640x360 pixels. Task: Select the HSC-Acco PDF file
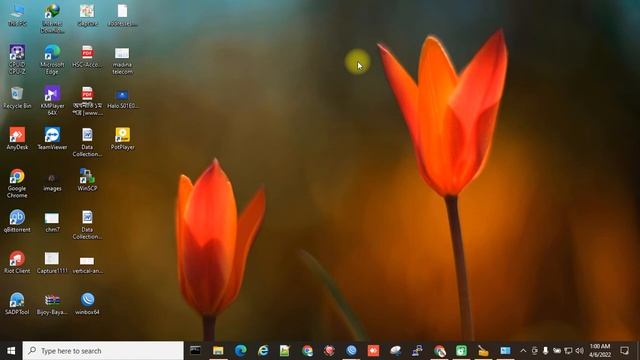(87, 56)
